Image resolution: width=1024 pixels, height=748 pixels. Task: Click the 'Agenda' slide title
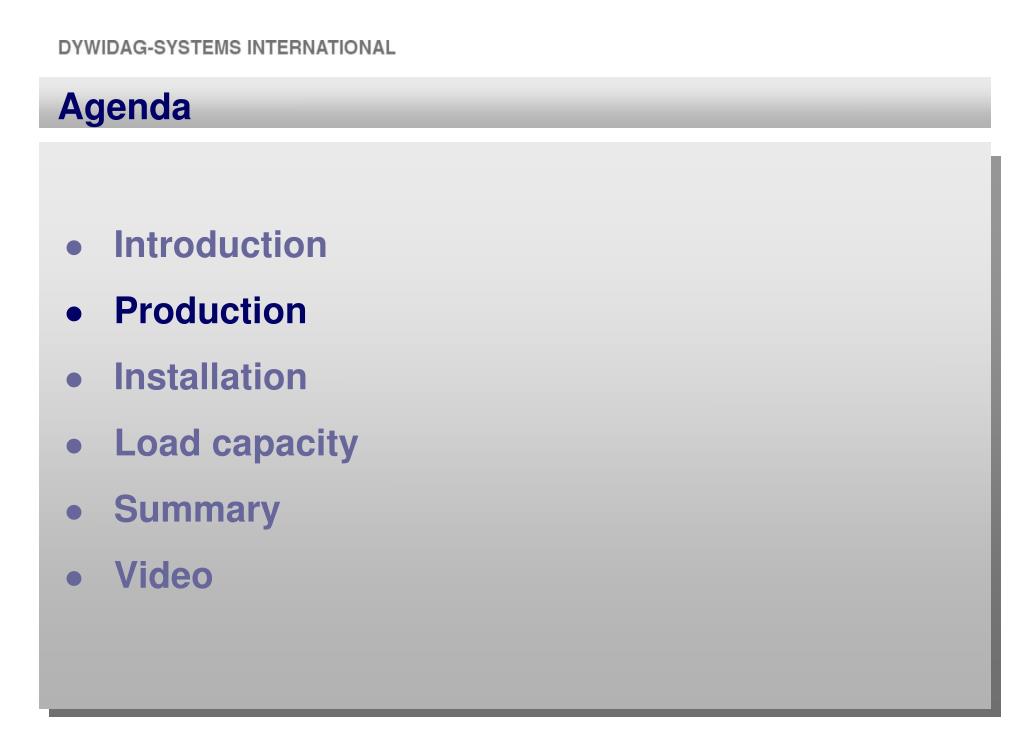click(124, 106)
